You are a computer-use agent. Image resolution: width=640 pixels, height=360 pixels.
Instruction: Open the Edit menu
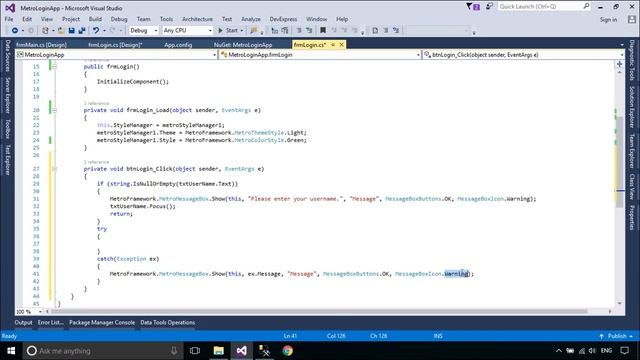point(27,19)
